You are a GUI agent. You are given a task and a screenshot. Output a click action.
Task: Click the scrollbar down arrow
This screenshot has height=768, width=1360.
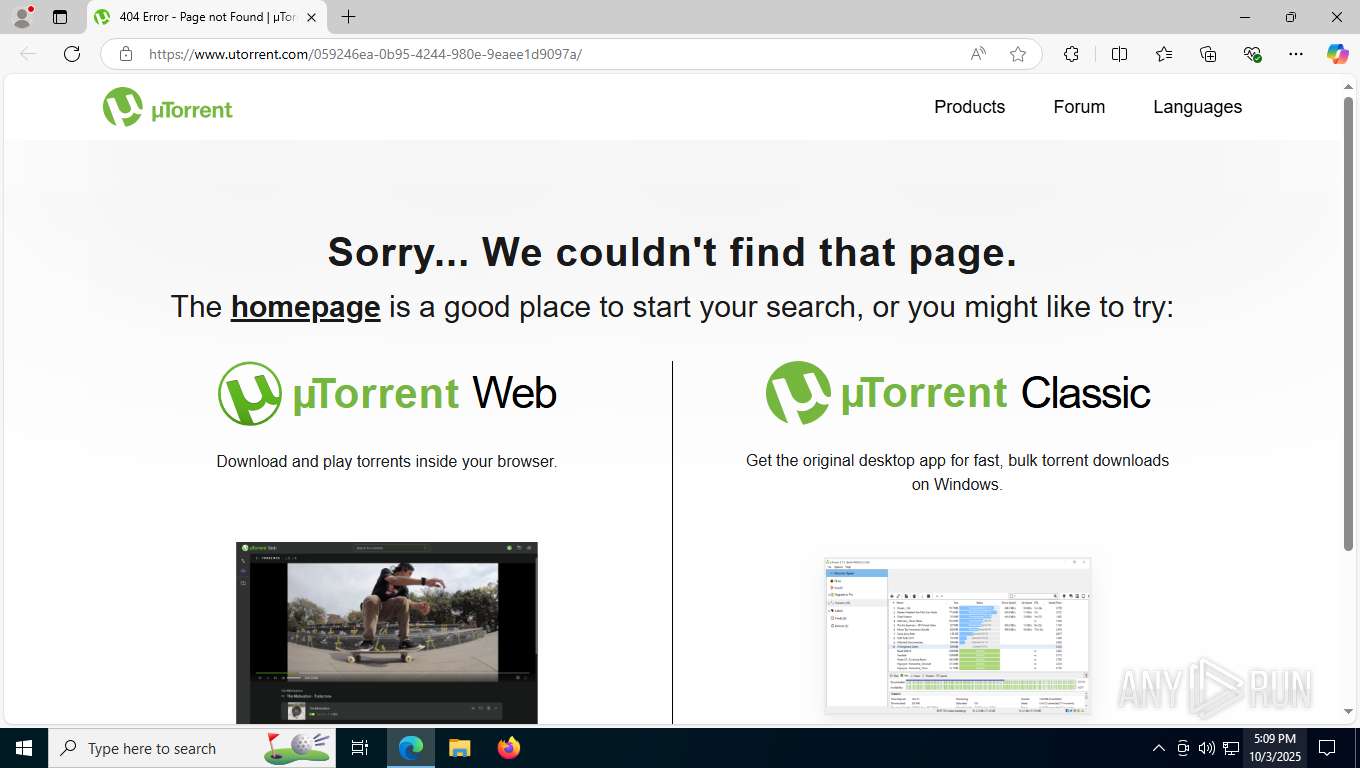[1348, 712]
